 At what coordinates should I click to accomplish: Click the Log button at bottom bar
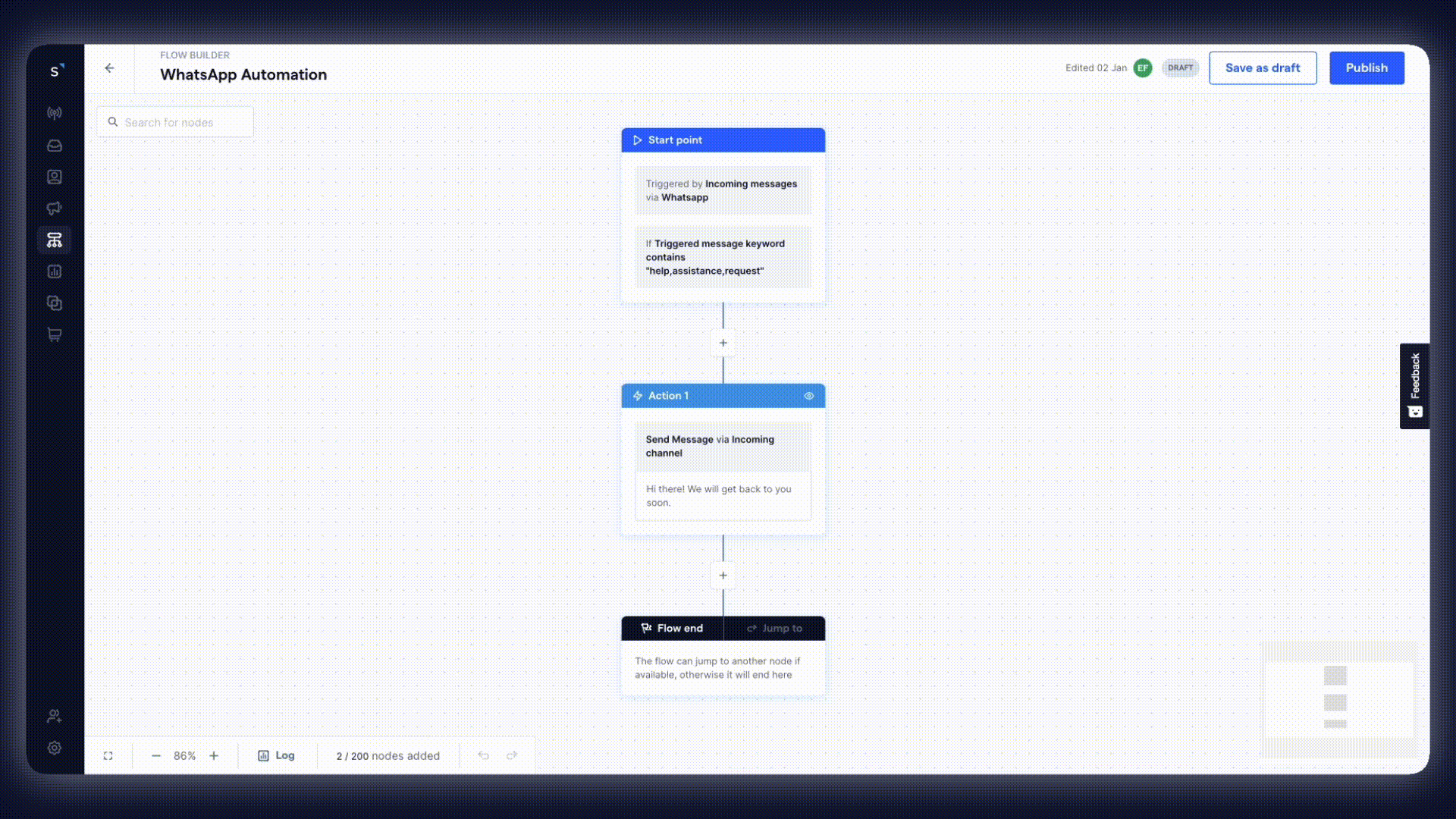[x=276, y=755]
